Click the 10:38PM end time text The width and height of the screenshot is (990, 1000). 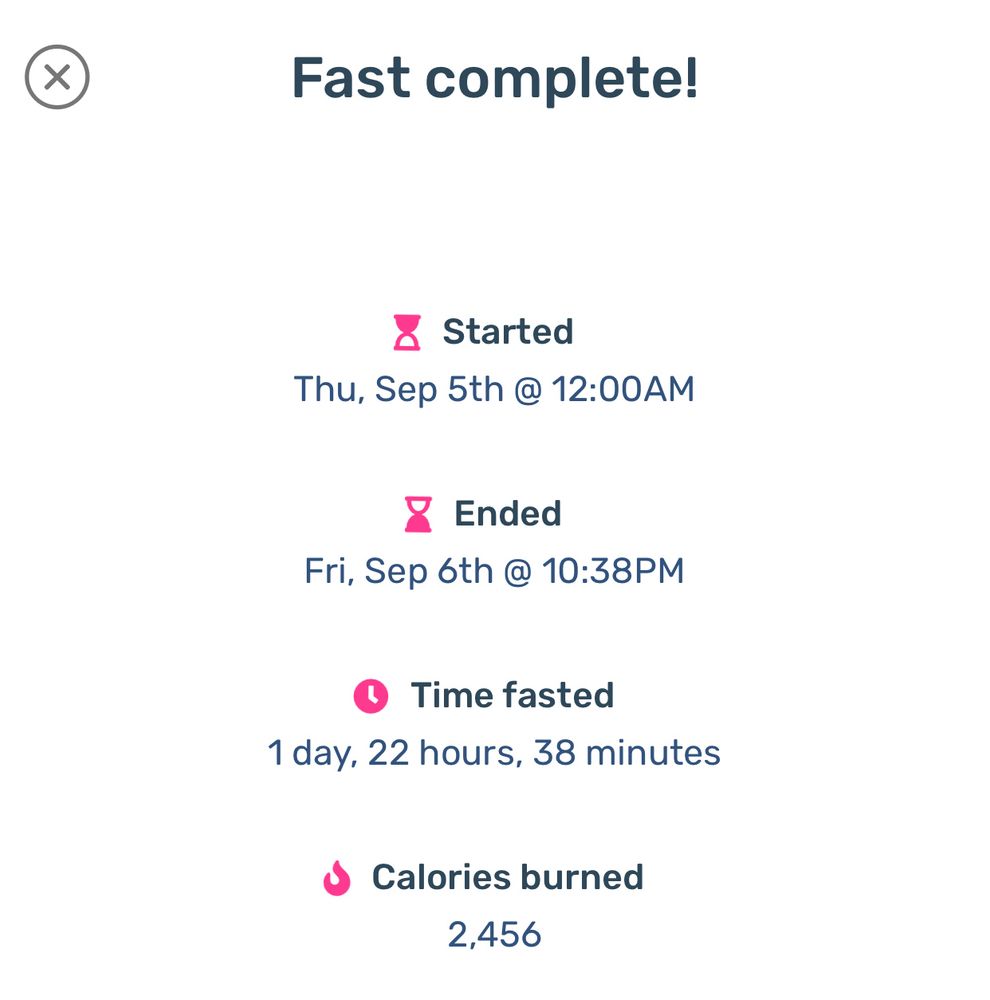[613, 571]
